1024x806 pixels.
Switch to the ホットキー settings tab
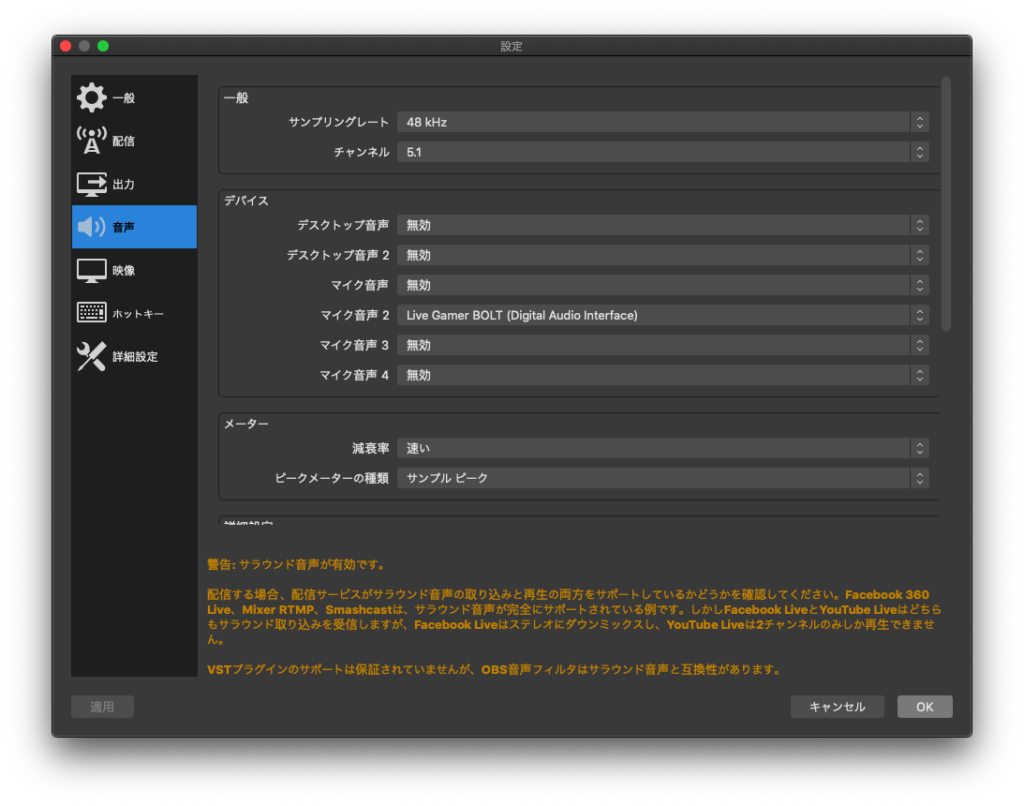click(x=134, y=314)
